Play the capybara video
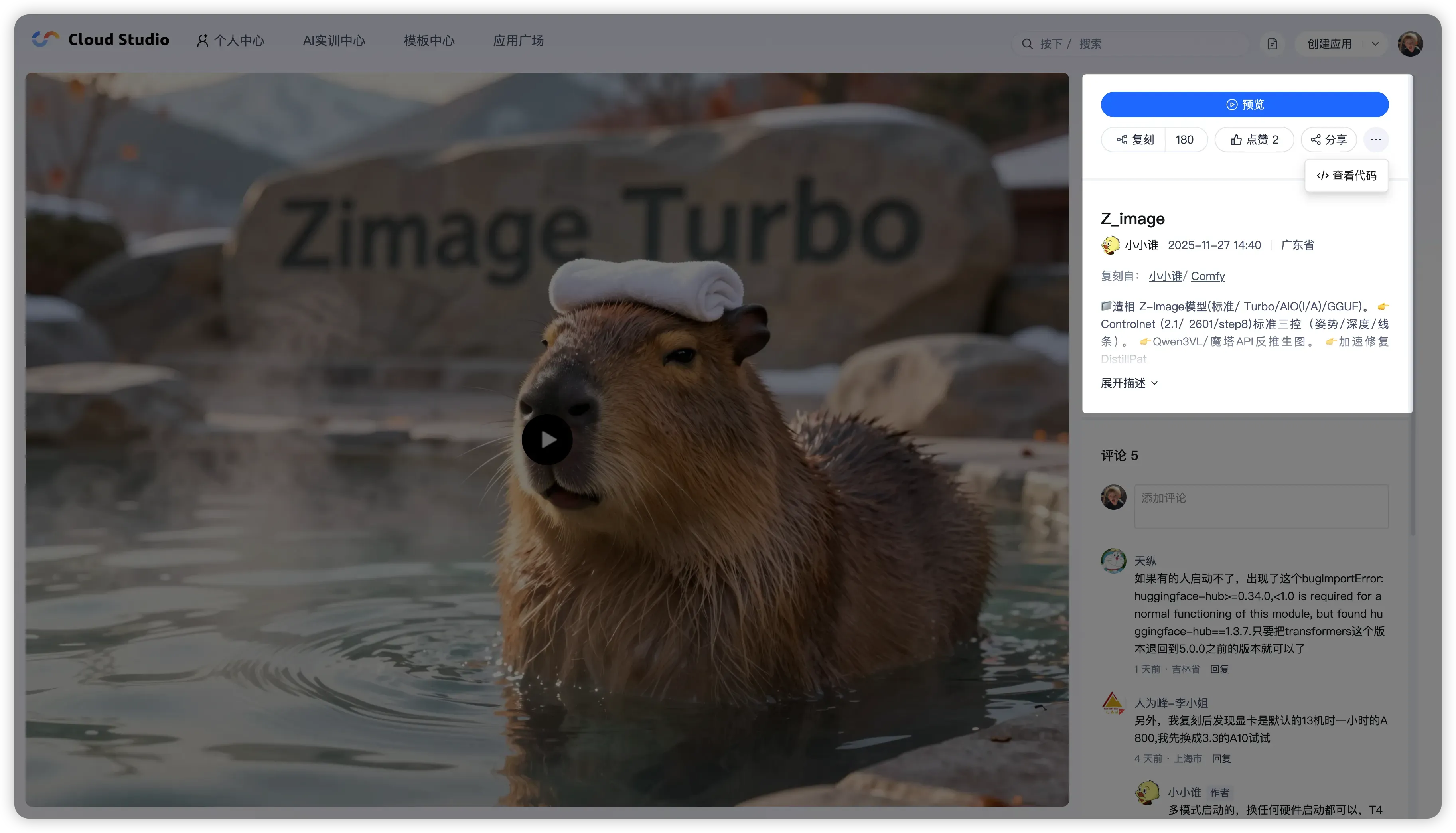 coord(547,439)
